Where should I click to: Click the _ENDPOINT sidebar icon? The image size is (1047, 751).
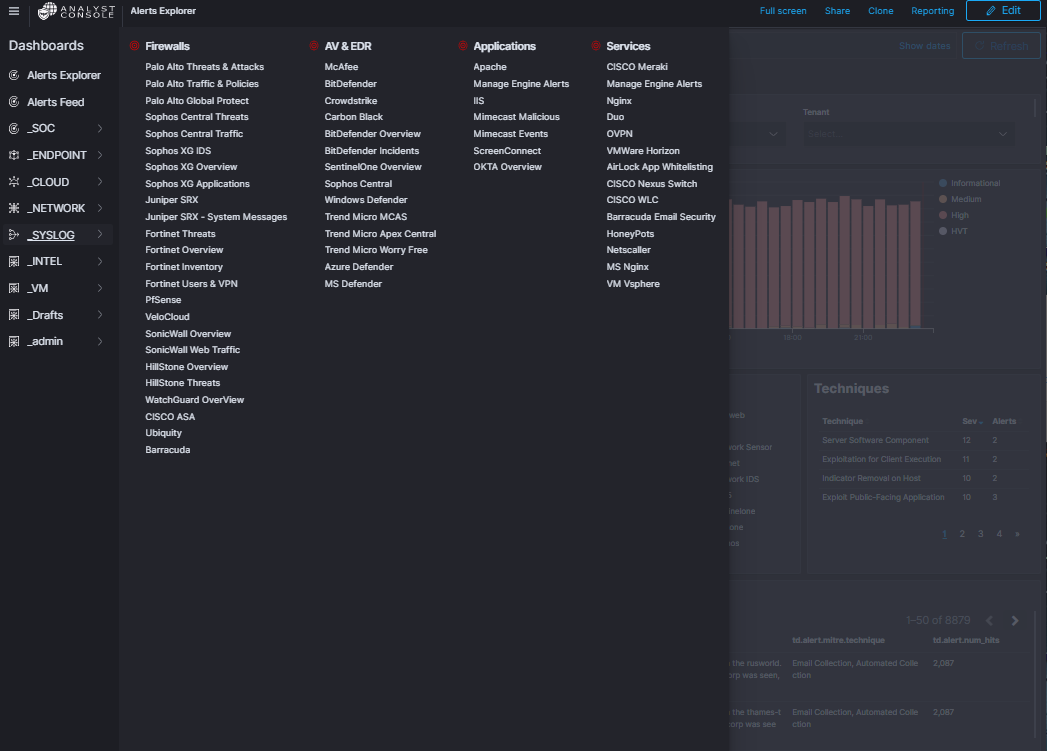(x=13, y=155)
